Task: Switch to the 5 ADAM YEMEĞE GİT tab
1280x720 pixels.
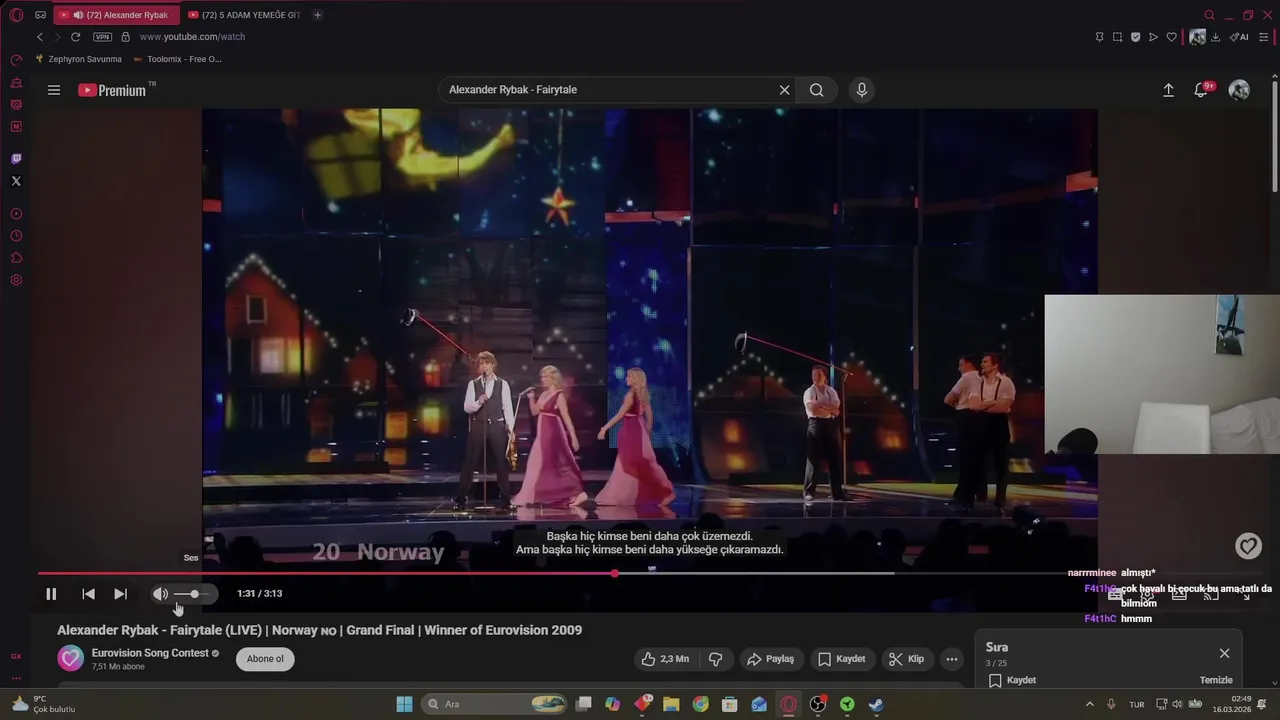Action: tap(244, 15)
